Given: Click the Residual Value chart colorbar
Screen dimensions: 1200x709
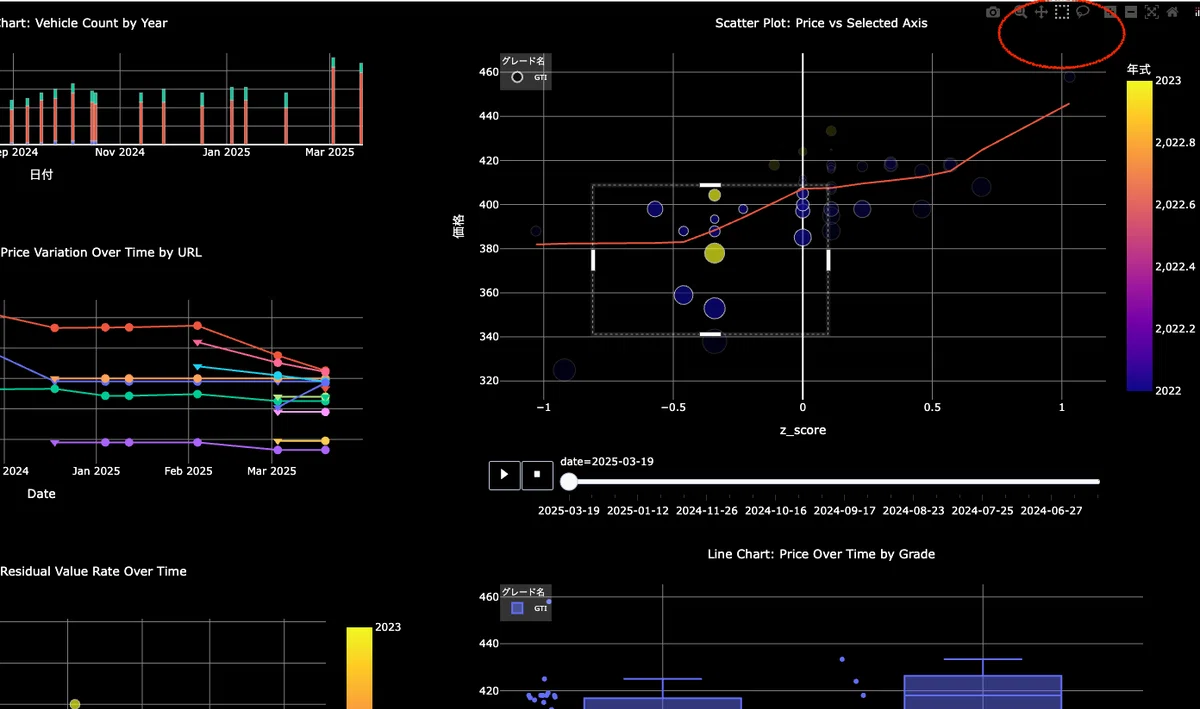Looking at the screenshot, I should 359,668.
